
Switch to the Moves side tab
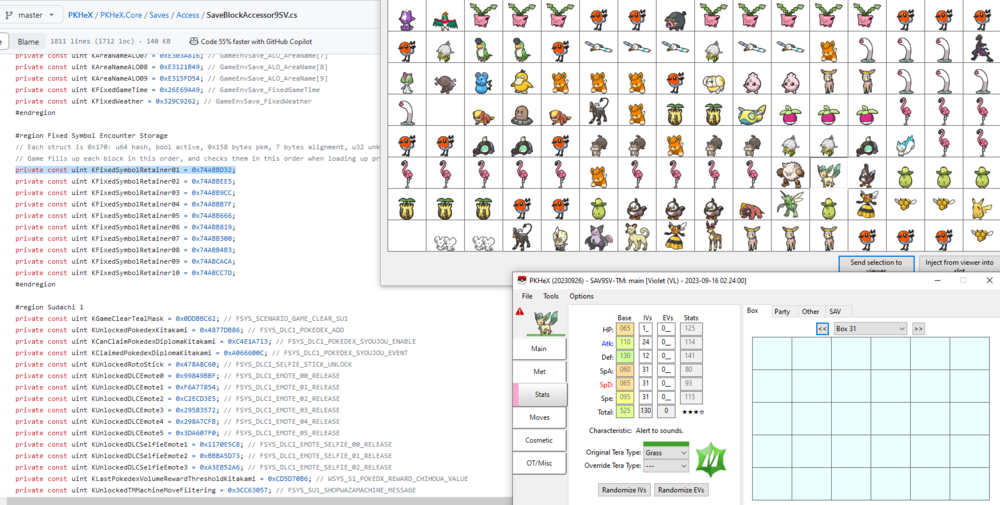click(x=539, y=417)
